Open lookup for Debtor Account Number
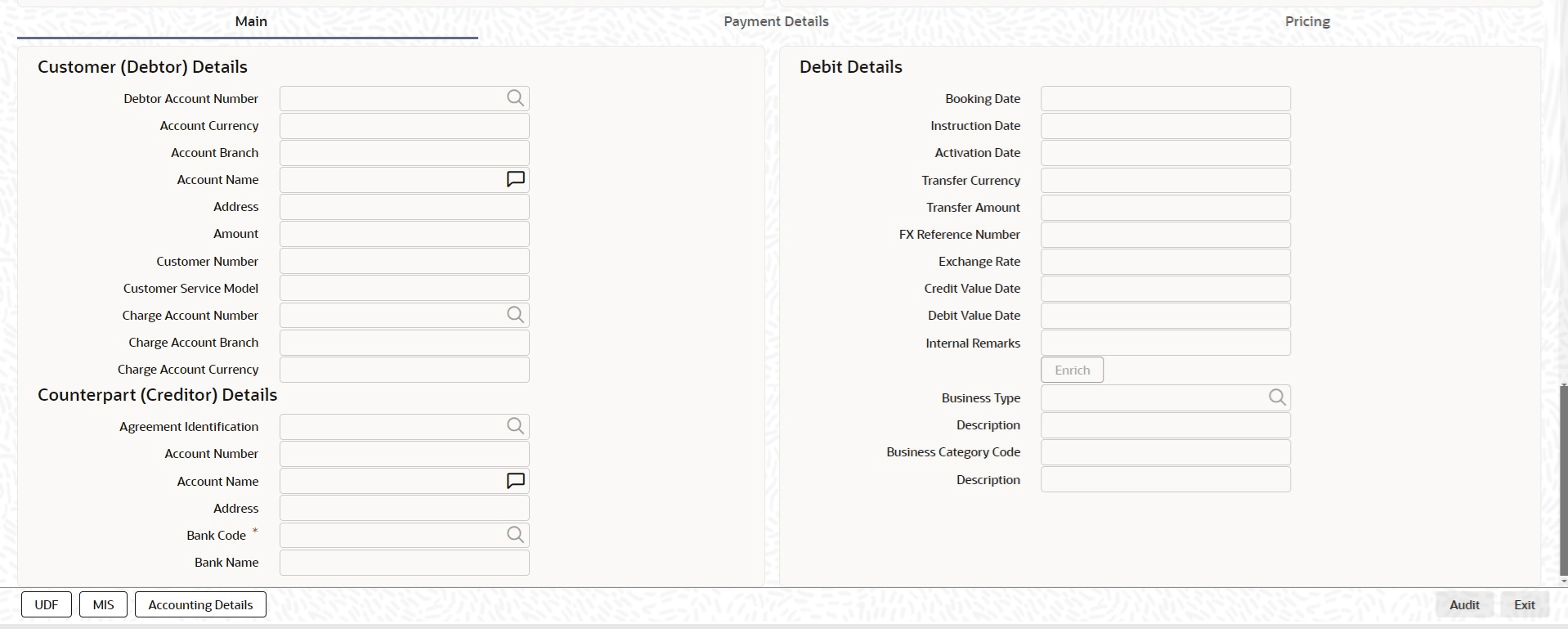Image resolution: width=1568 pixels, height=633 pixels. (x=515, y=98)
